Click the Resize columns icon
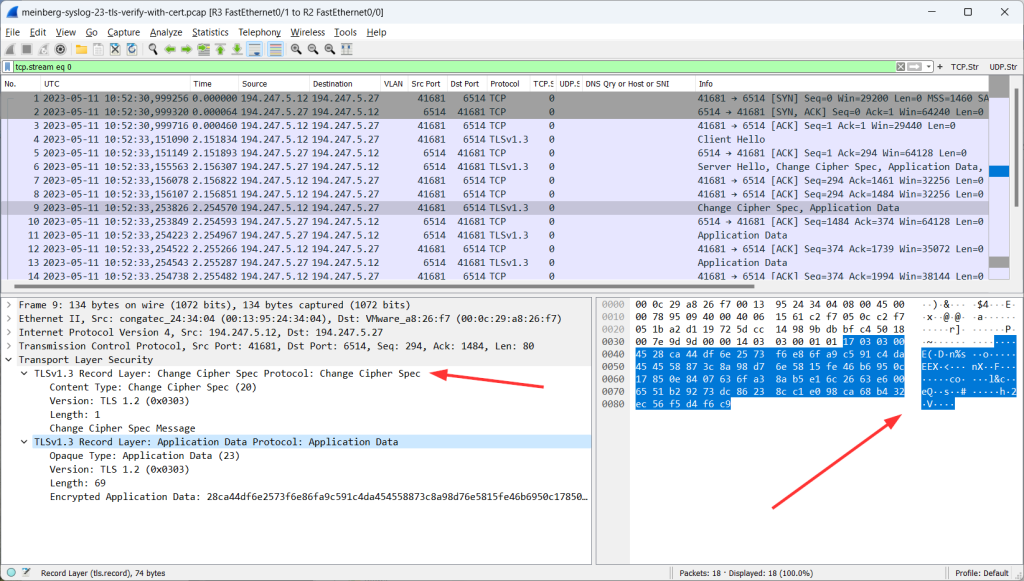1024x581 pixels. [x=347, y=49]
